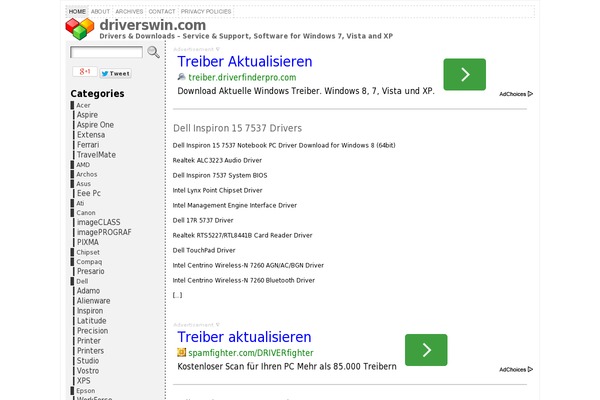
Task: Select the Printer subcategory
Action: click(x=89, y=341)
